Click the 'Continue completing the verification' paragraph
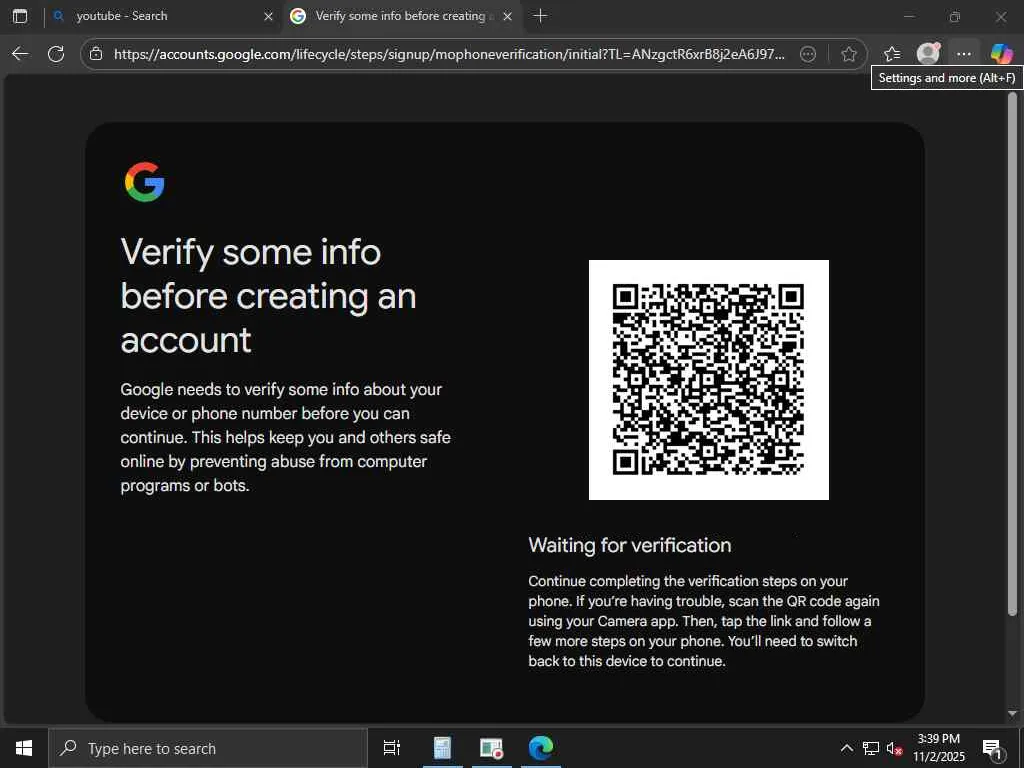 click(x=704, y=621)
